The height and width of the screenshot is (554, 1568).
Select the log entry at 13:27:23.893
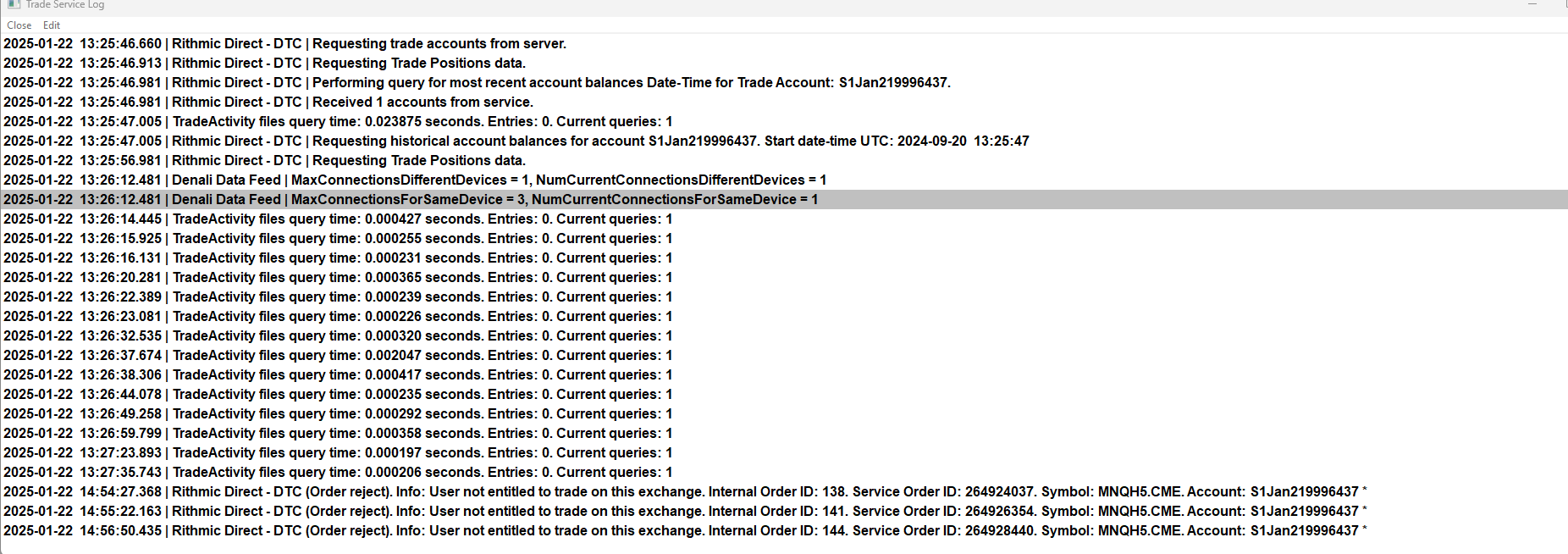coord(784,453)
